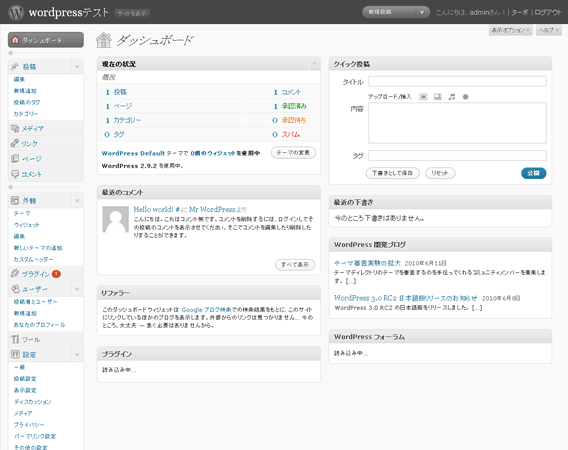Click the large dashboard house title icon
Screen dimensions: 568x450
click(x=104, y=39)
